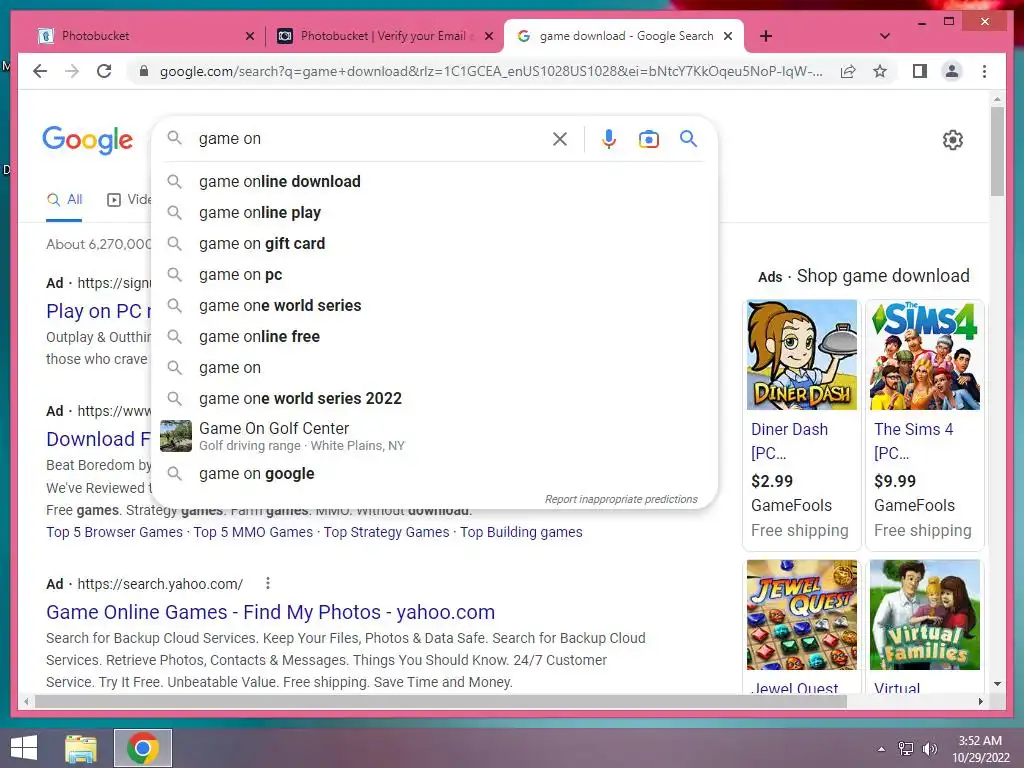This screenshot has width=1024, height=768.
Task: Select Game On Golf Center suggestion
Action: coord(434,436)
